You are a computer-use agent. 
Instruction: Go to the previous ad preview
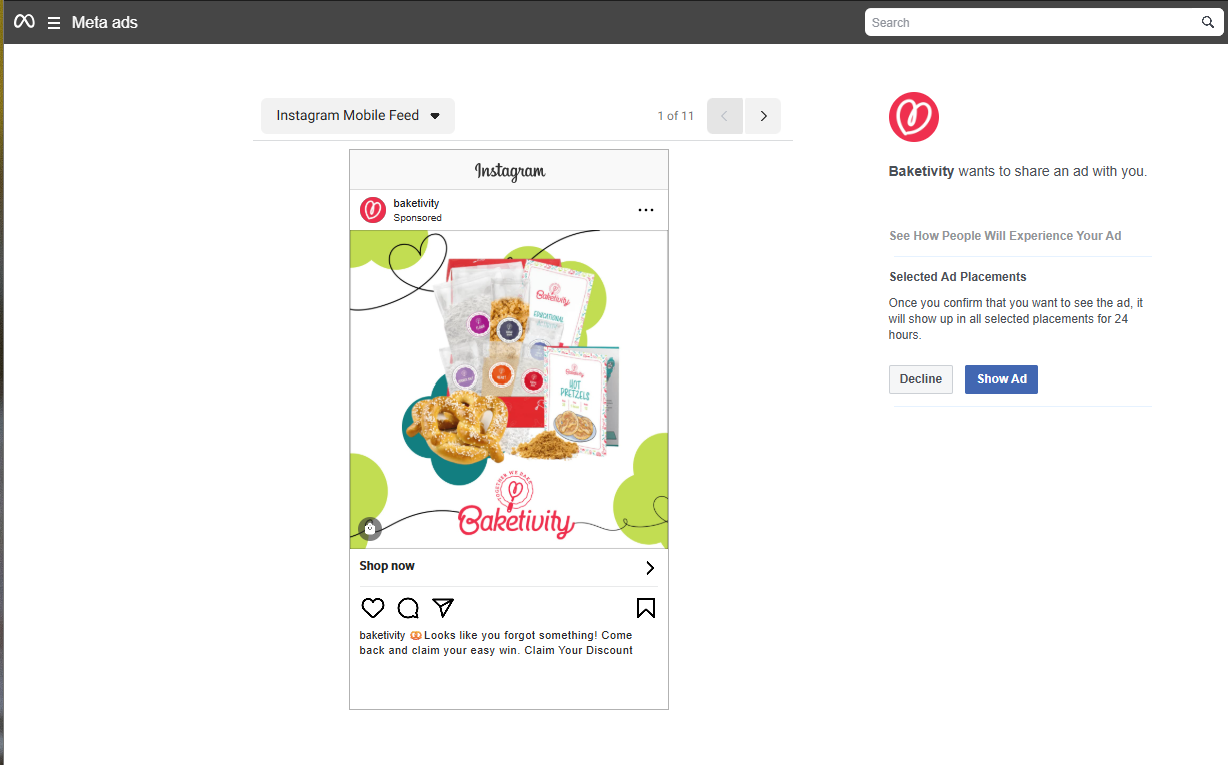(x=725, y=116)
